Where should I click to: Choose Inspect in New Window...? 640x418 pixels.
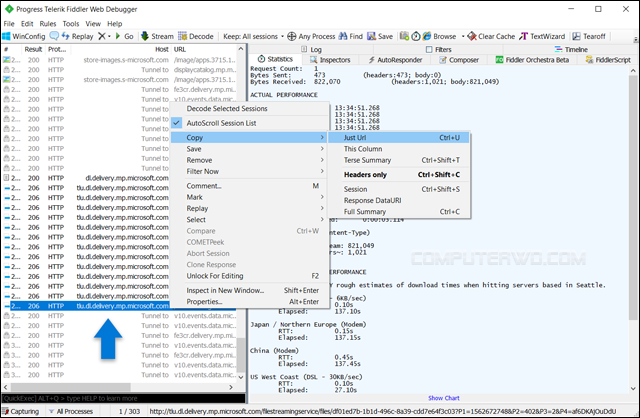249,290
